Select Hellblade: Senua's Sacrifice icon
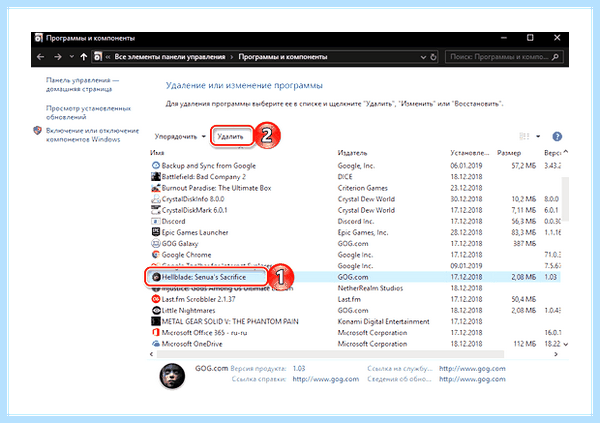The image size is (600, 423). (x=156, y=277)
